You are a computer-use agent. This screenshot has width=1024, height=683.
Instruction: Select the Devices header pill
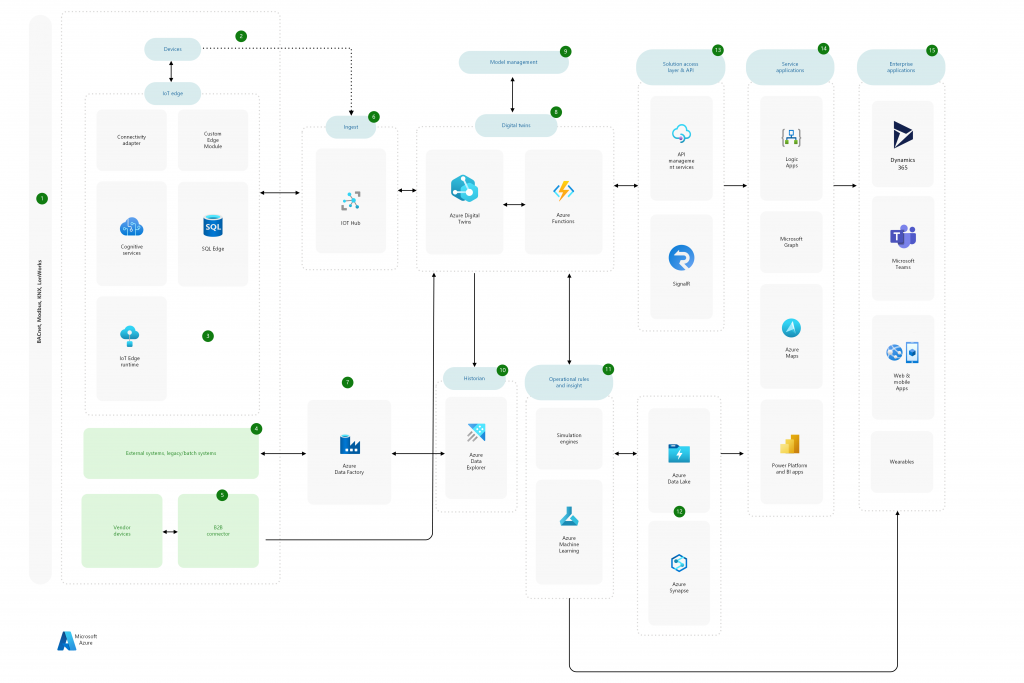click(x=172, y=48)
